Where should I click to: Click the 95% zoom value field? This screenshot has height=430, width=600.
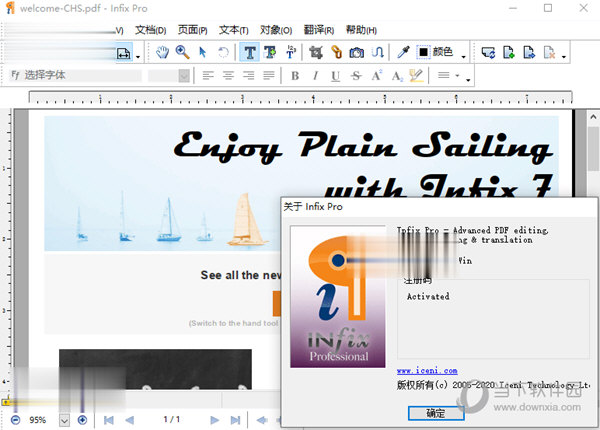pyautogui.click(x=38, y=420)
